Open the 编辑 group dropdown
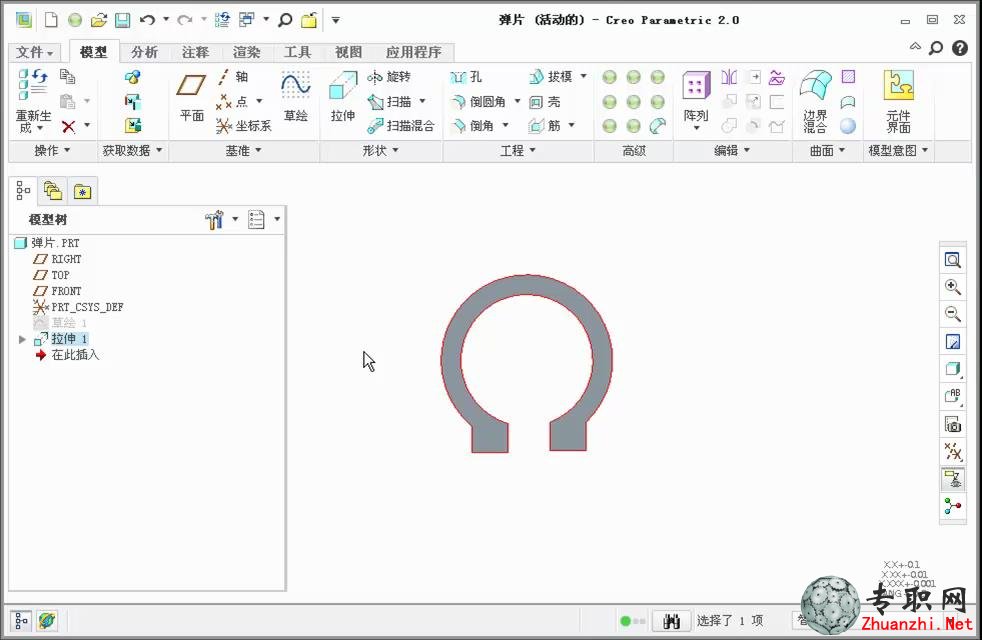This screenshot has width=982, height=640. coord(732,151)
